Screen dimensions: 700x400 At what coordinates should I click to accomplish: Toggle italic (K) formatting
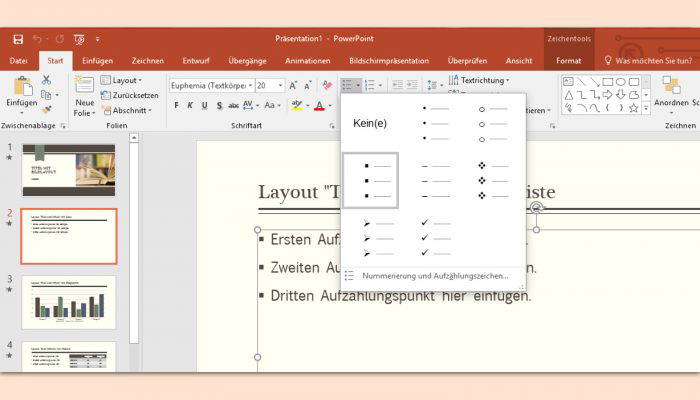tap(190, 105)
